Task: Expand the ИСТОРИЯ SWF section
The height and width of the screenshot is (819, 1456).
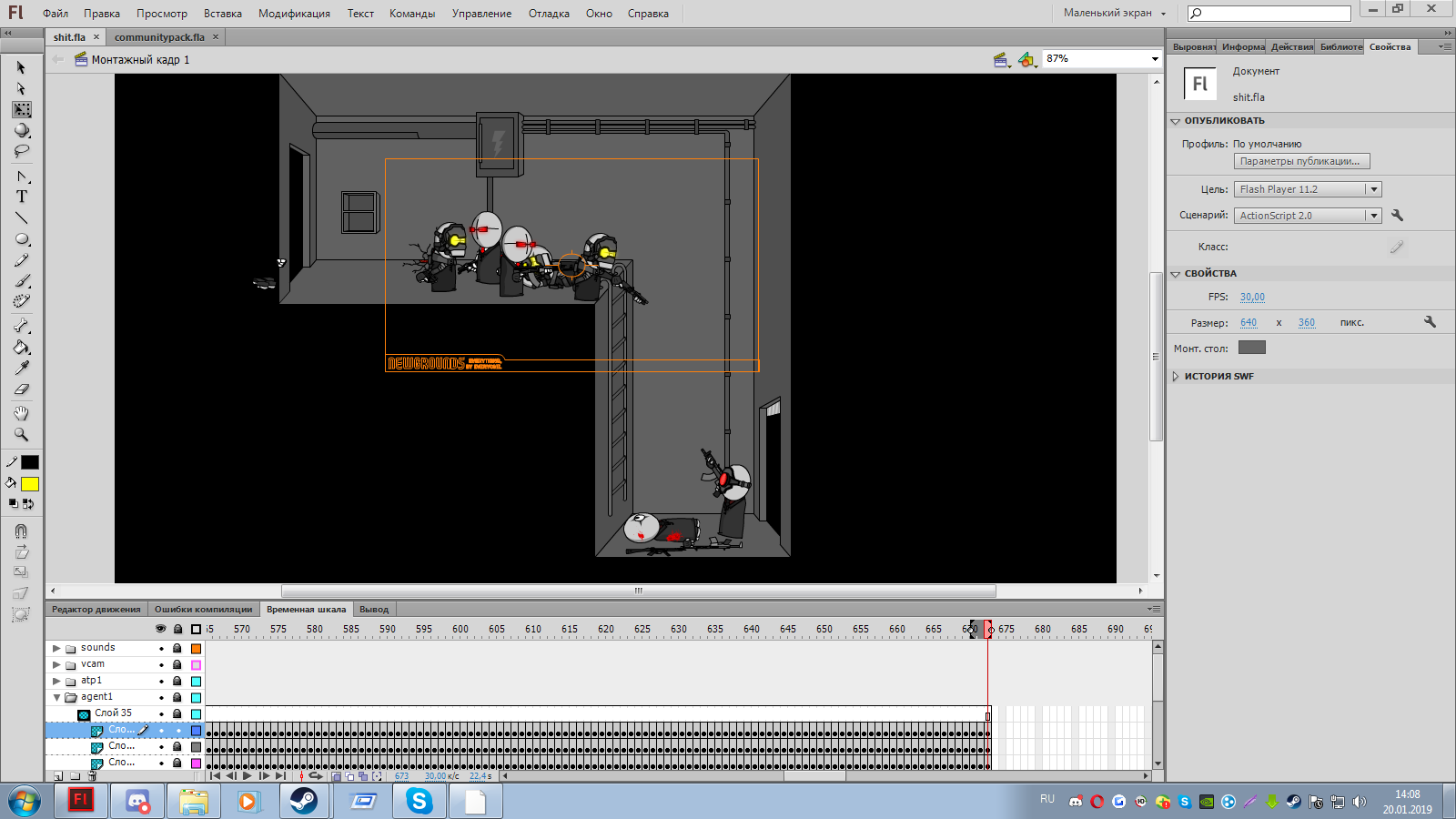Action: 1176,377
